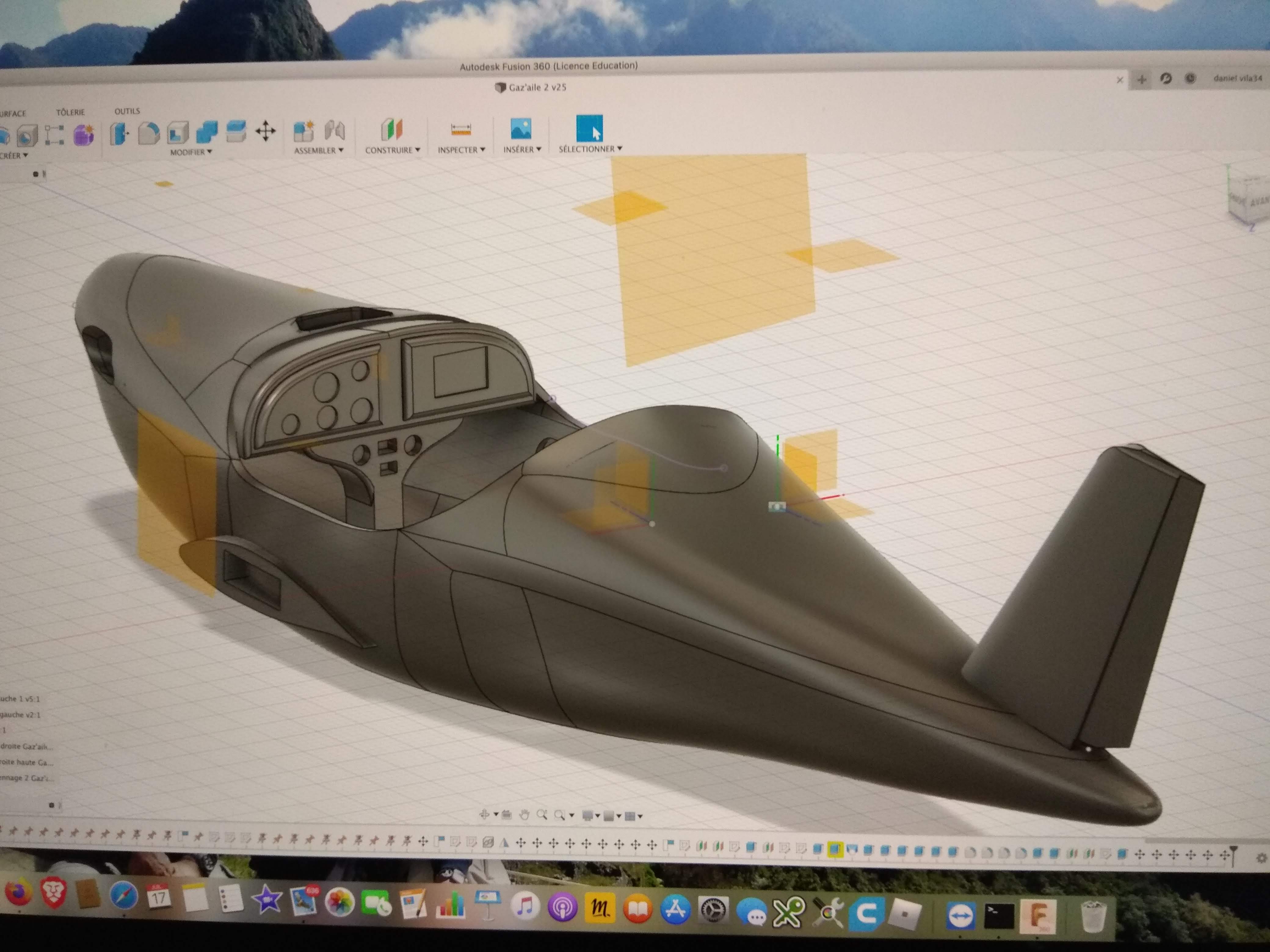
Task: Open the Zoom Window dropdown arrow
Action: (572, 815)
